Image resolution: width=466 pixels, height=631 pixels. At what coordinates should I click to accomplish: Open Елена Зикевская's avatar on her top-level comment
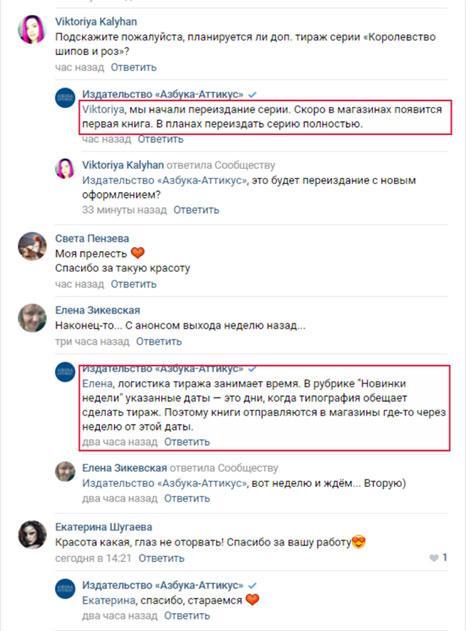click(32, 318)
